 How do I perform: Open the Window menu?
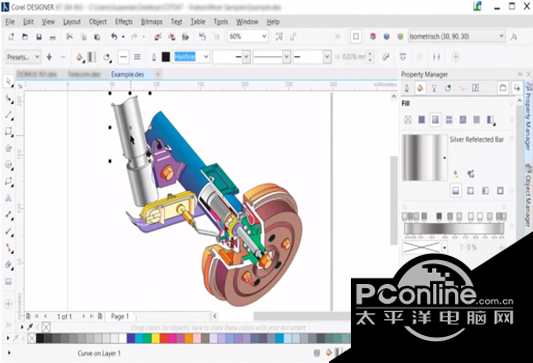[x=247, y=22]
